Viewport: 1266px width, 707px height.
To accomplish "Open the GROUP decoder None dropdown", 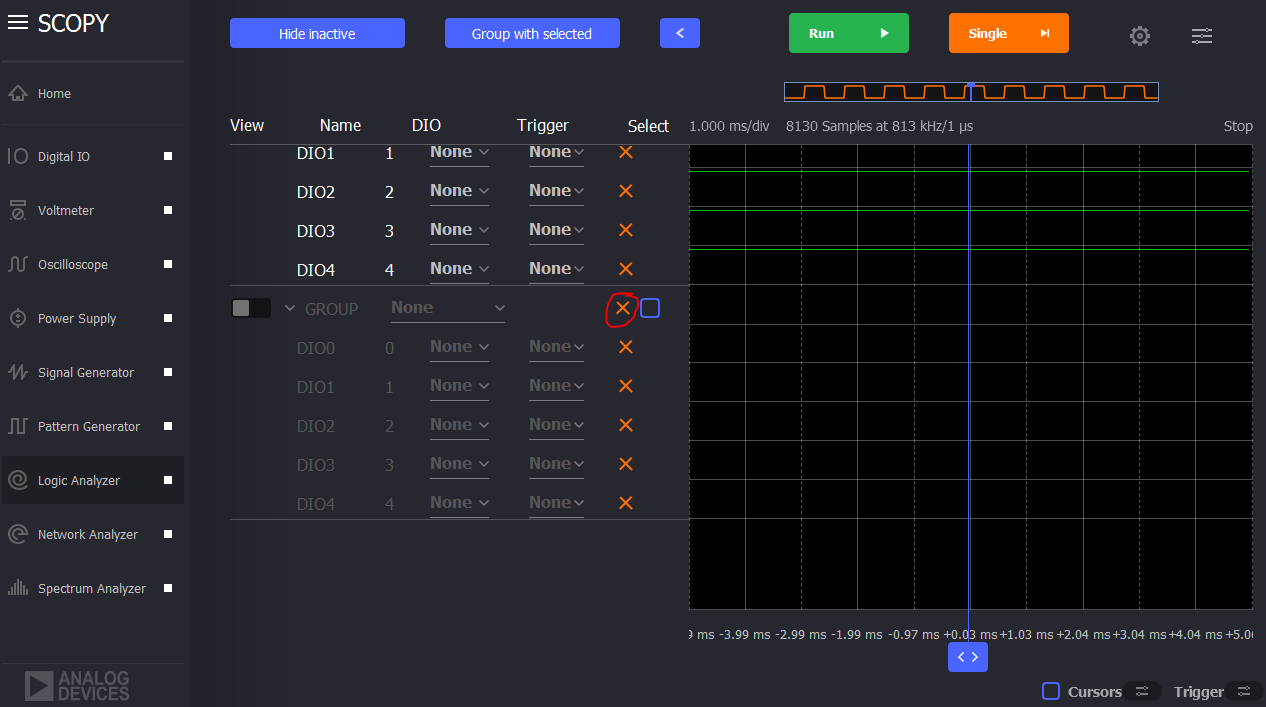I will coord(448,308).
